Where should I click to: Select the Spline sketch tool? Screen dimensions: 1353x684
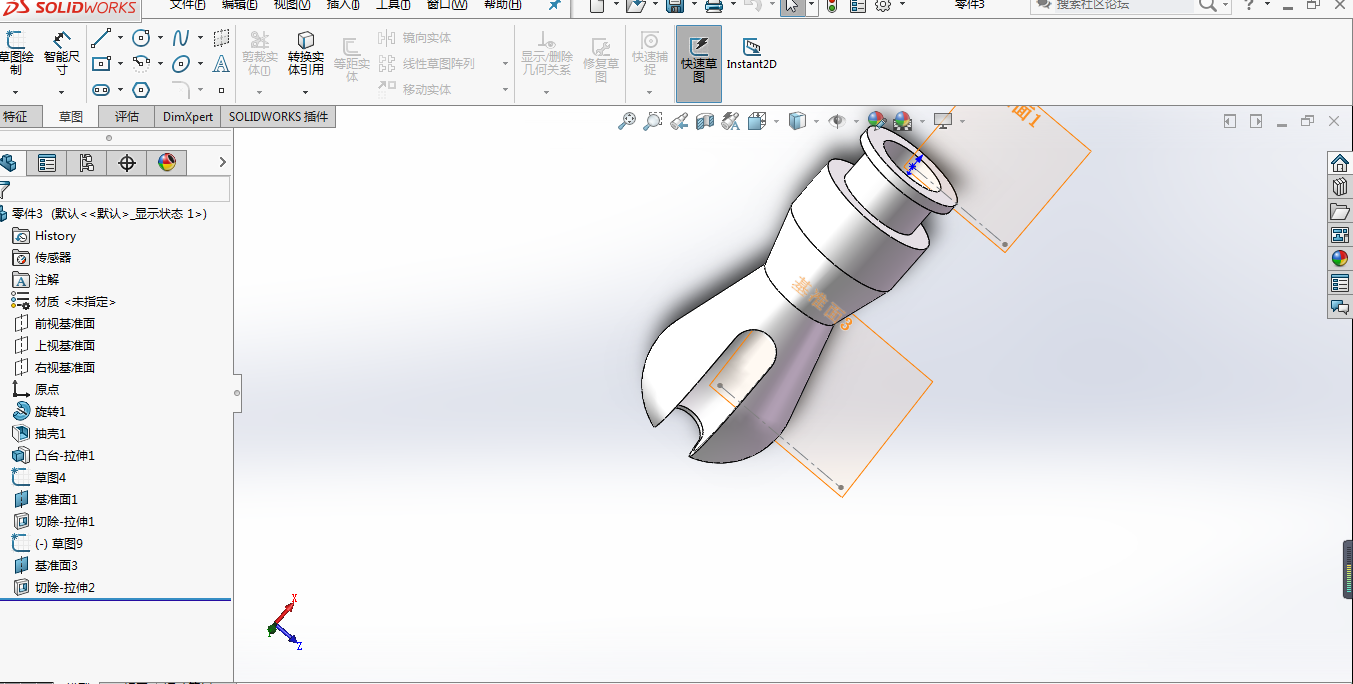[x=181, y=39]
